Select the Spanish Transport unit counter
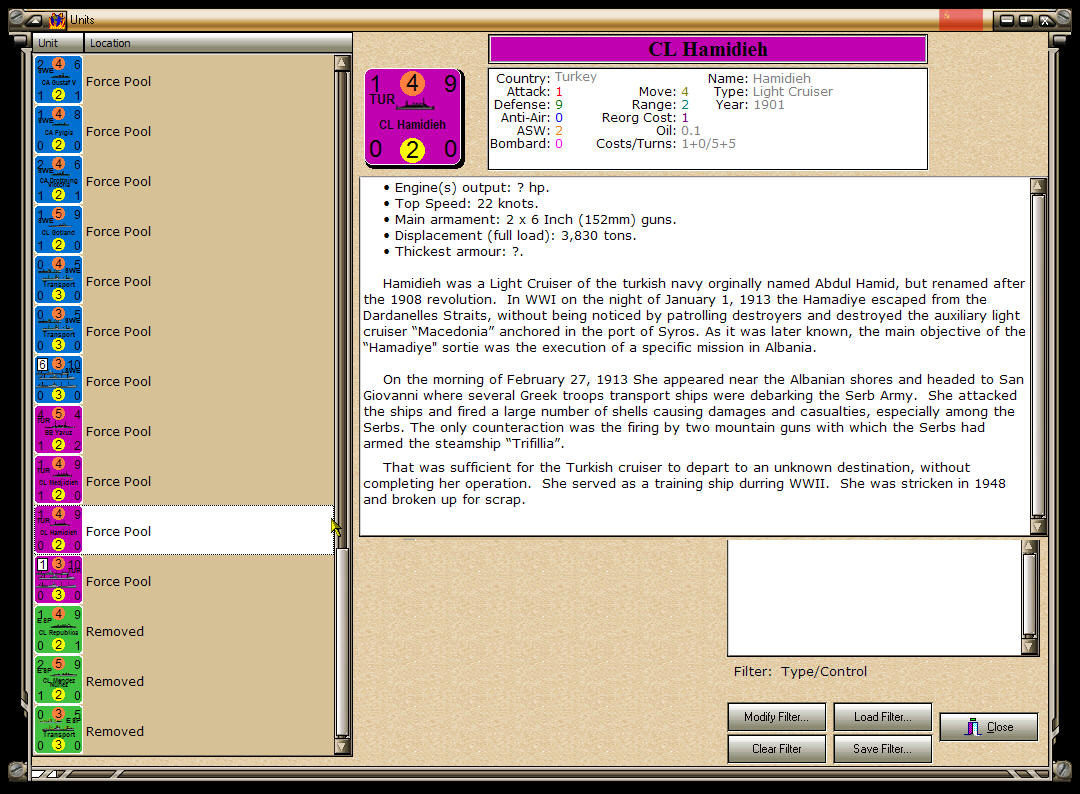The image size is (1080, 794). point(59,731)
